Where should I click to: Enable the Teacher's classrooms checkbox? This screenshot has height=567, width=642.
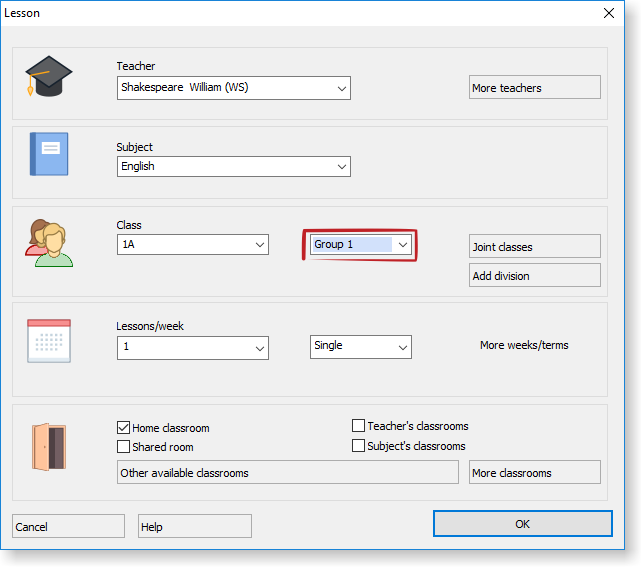click(x=359, y=426)
